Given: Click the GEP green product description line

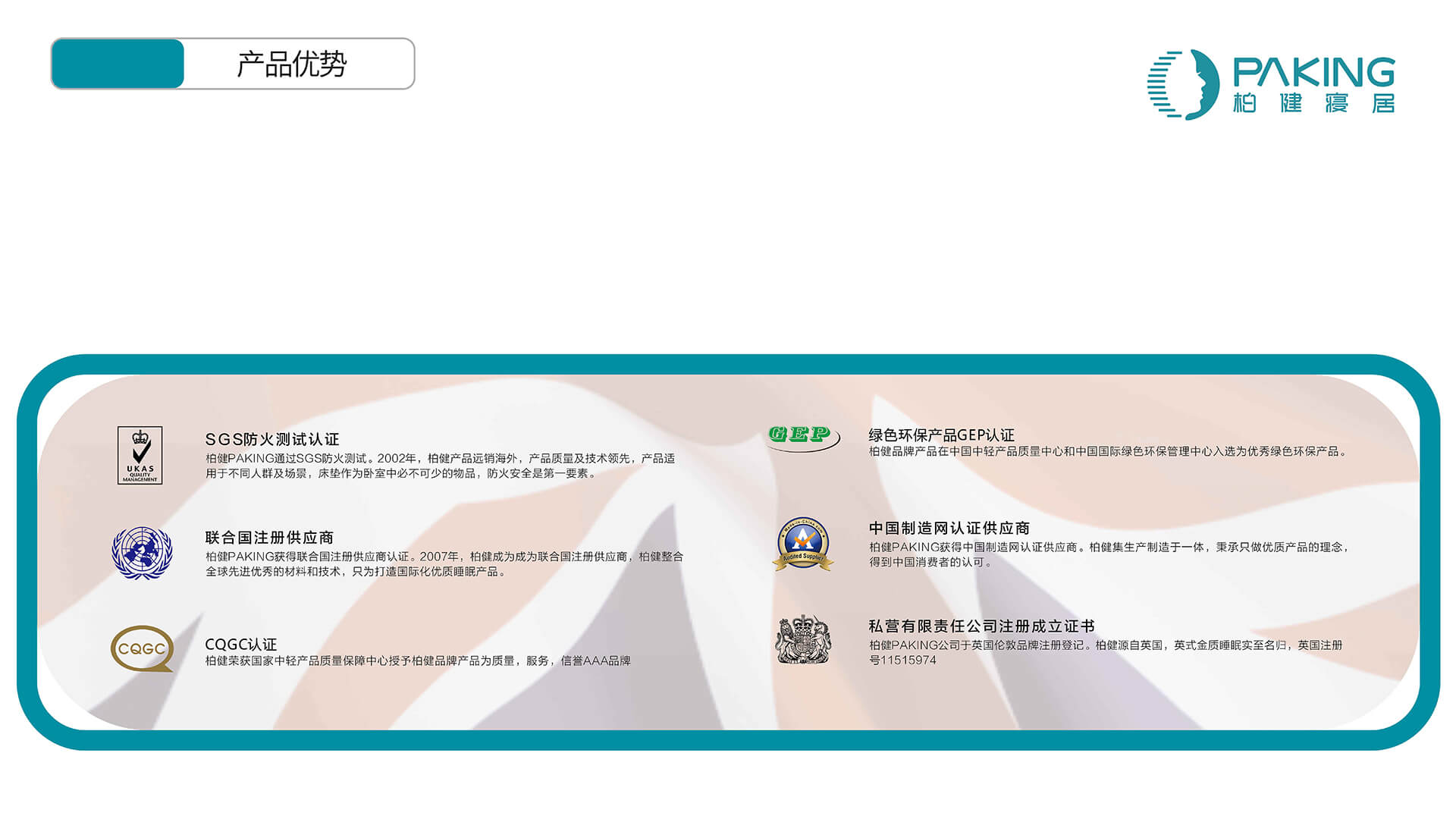Looking at the screenshot, I should coord(1109,451).
